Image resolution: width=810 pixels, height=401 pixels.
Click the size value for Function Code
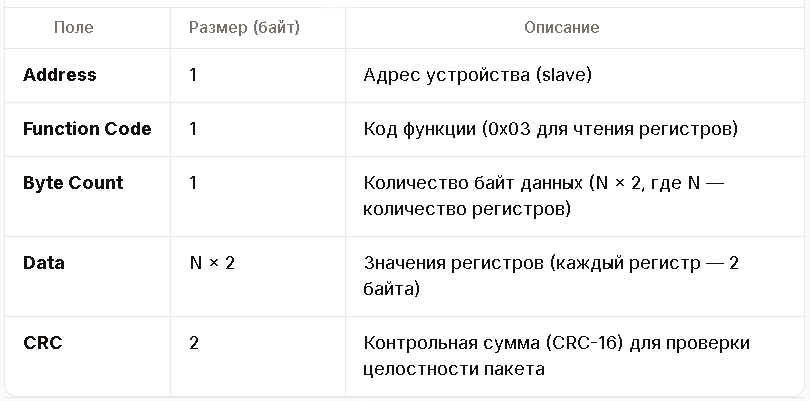pyautogui.click(x=193, y=129)
